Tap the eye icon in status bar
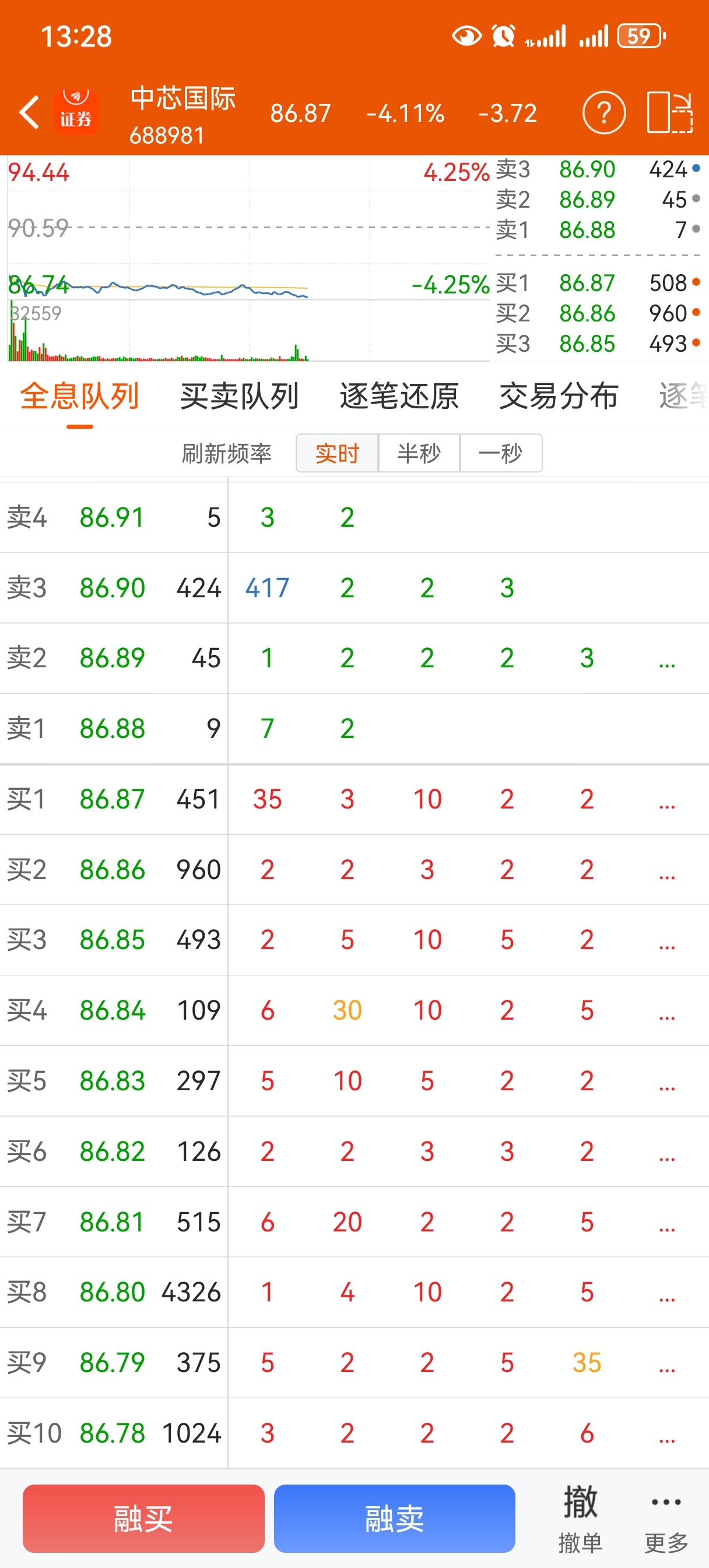 tap(467, 36)
